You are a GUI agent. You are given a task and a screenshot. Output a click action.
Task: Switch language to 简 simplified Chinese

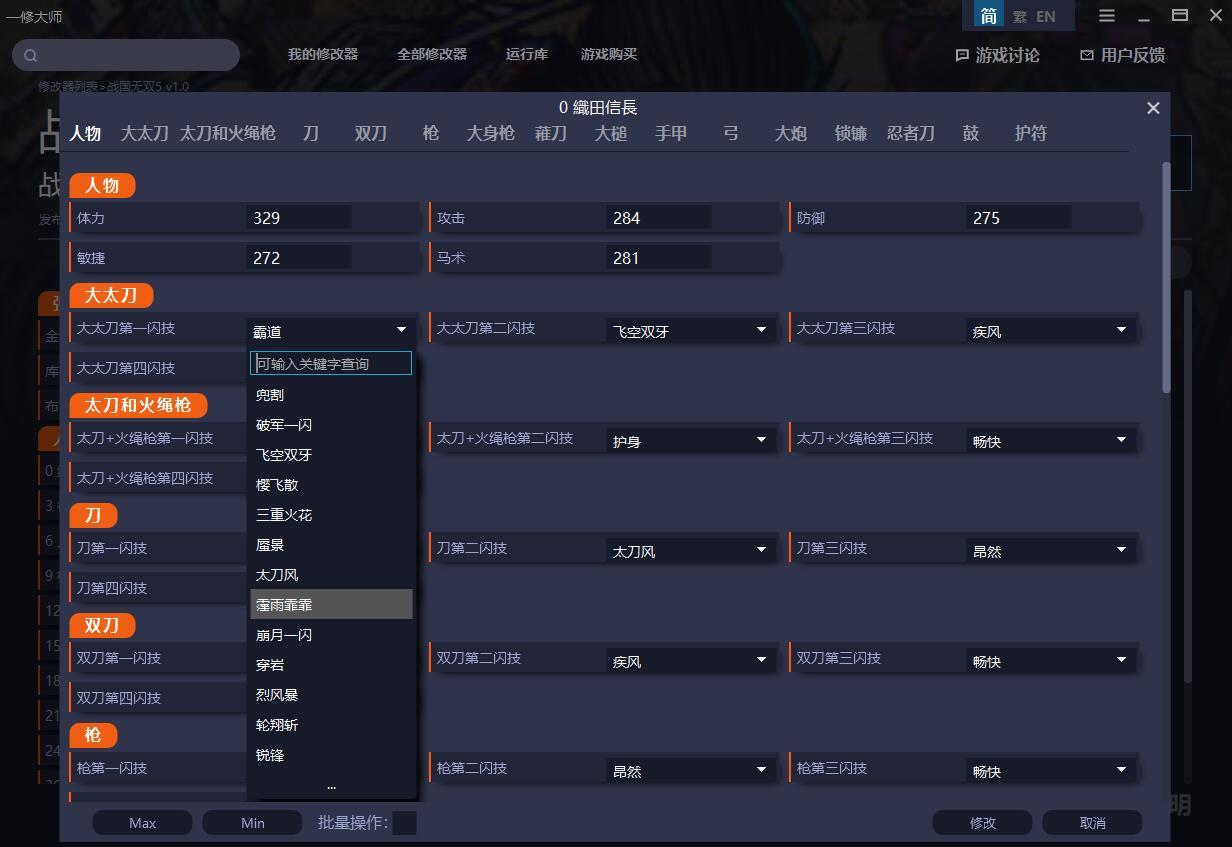coord(988,16)
